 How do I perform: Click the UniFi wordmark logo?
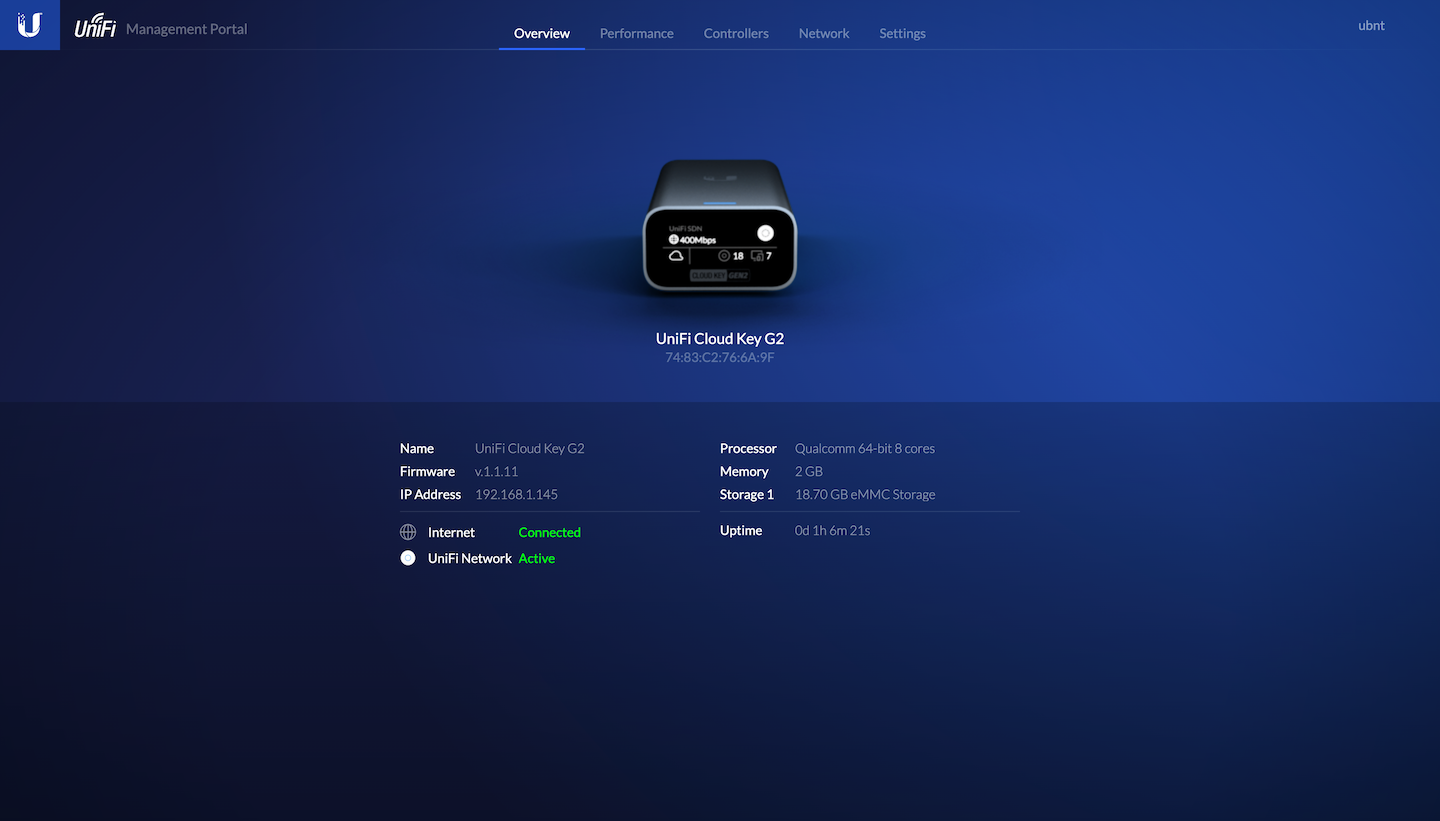(x=96, y=27)
